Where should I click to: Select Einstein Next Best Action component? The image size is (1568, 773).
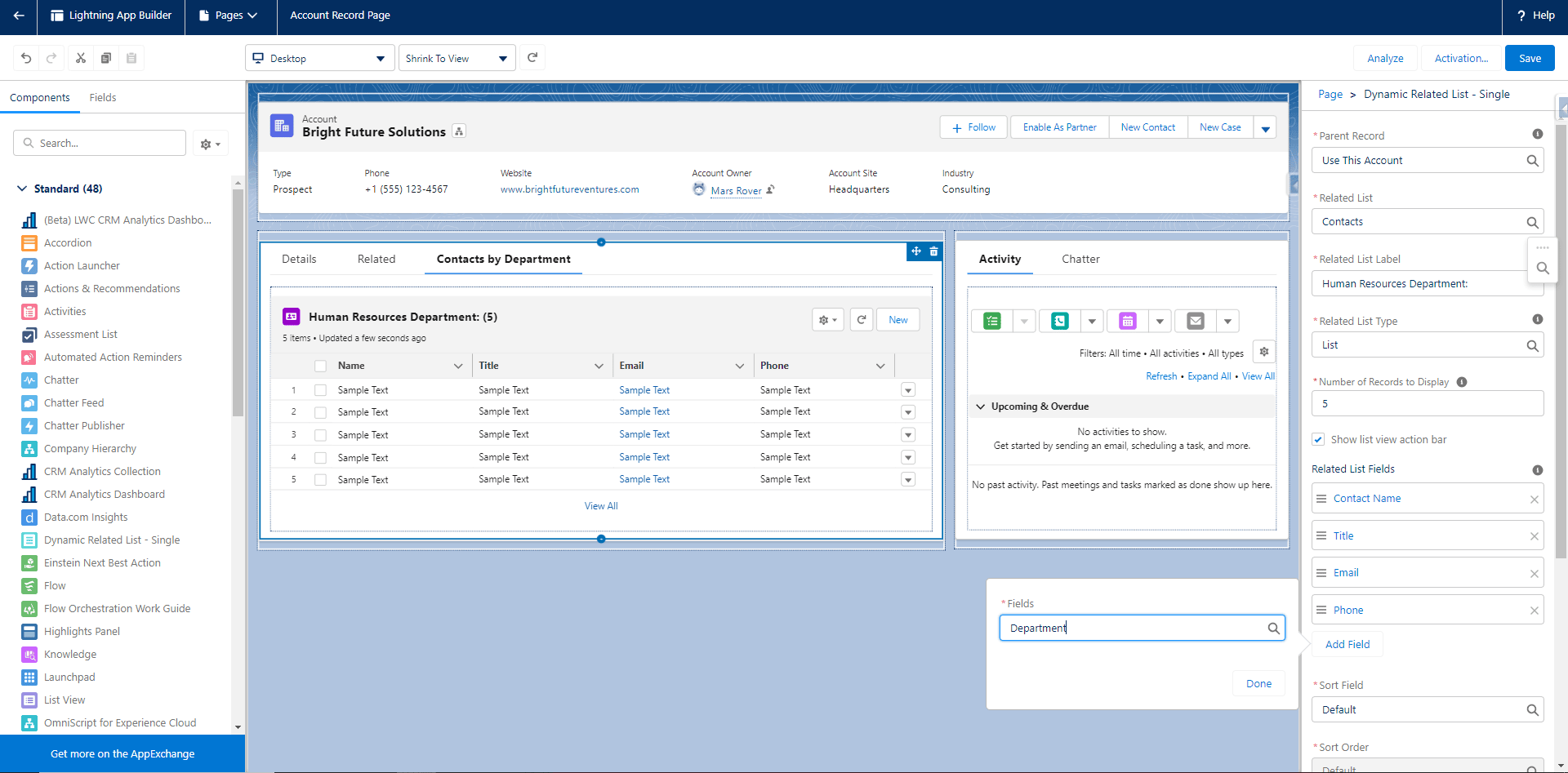pyautogui.click(x=102, y=563)
